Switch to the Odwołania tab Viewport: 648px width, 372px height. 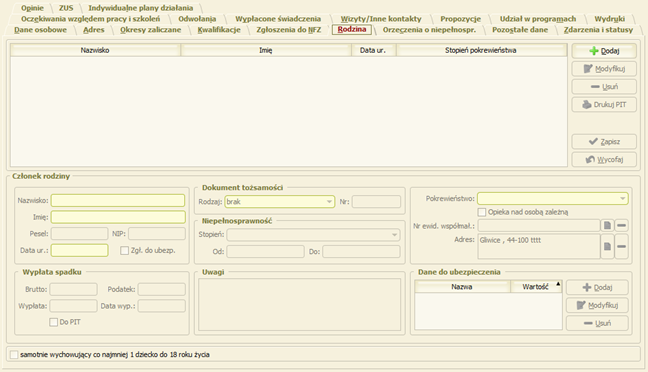(x=197, y=19)
